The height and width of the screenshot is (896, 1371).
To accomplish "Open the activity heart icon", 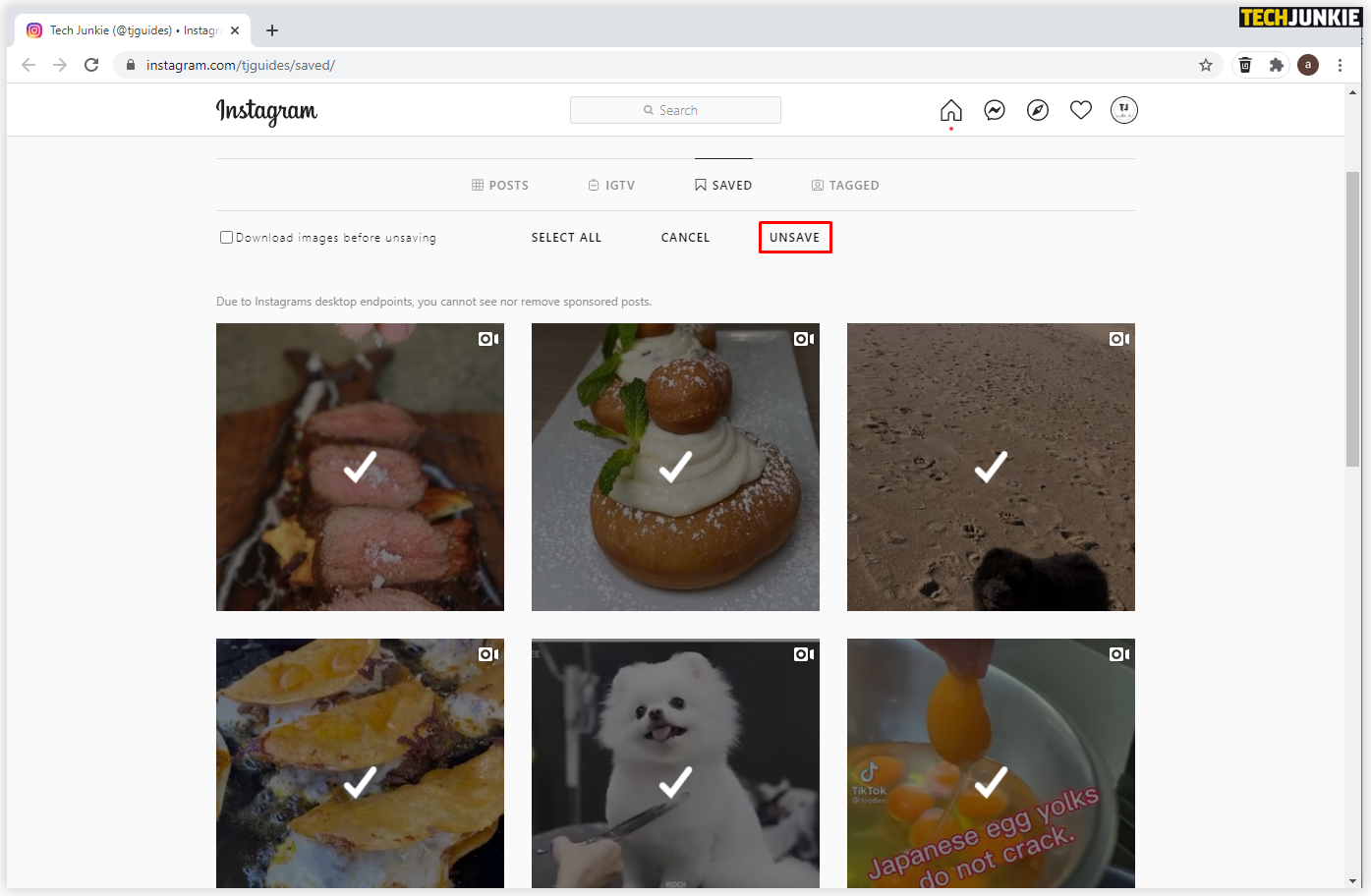I will (1080, 110).
